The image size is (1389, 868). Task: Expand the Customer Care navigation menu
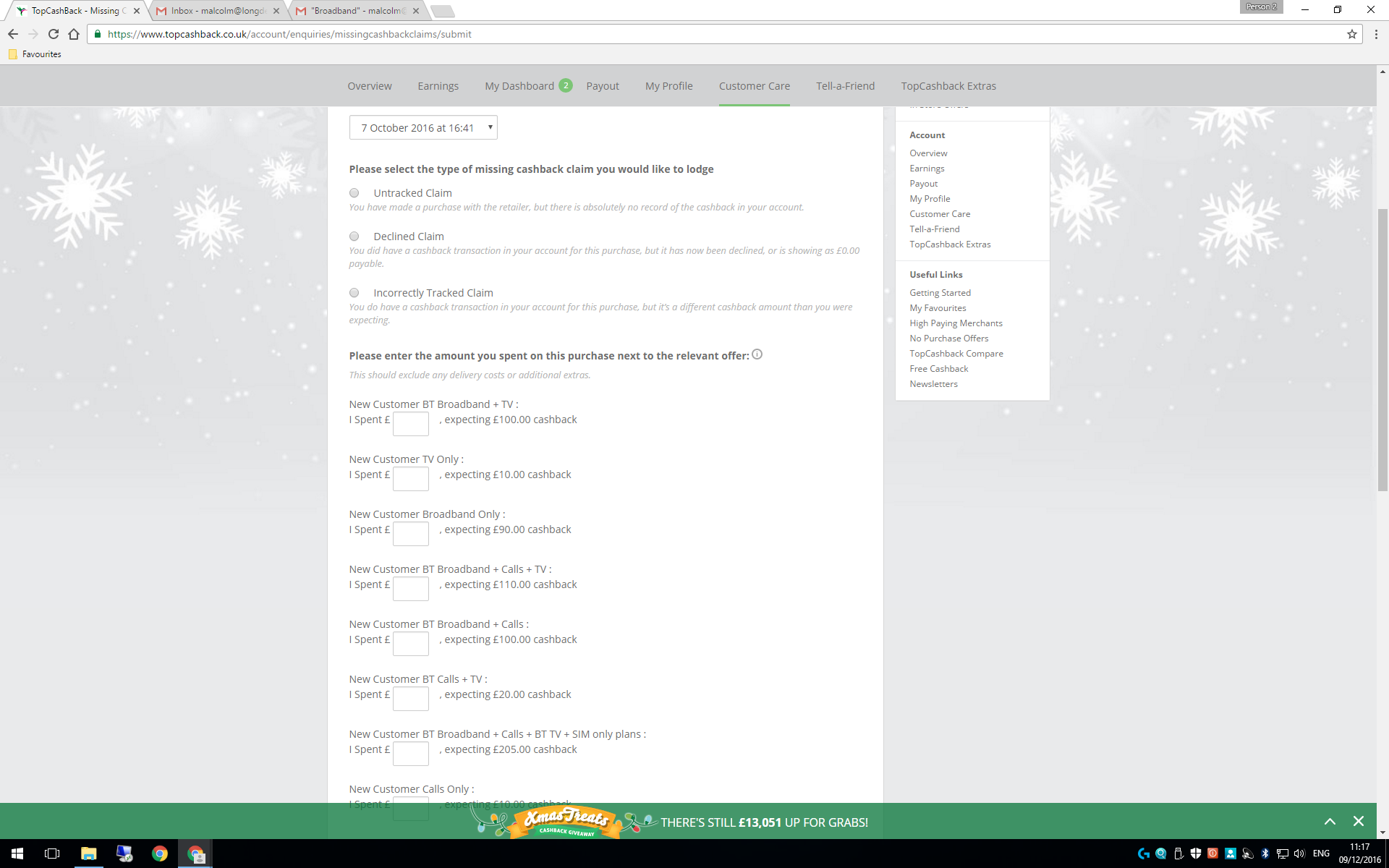pyautogui.click(x=754, y=85)
